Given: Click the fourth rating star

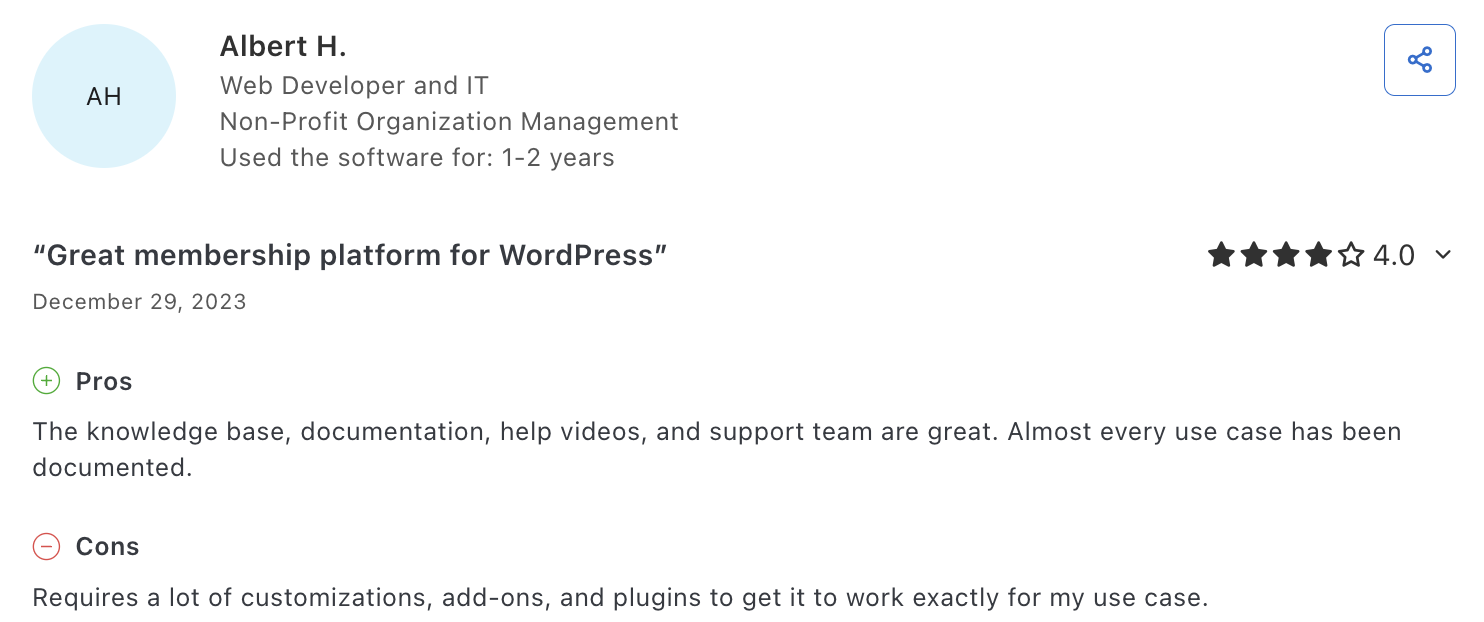Looking at the screenshot, I should pos(1319,255).
